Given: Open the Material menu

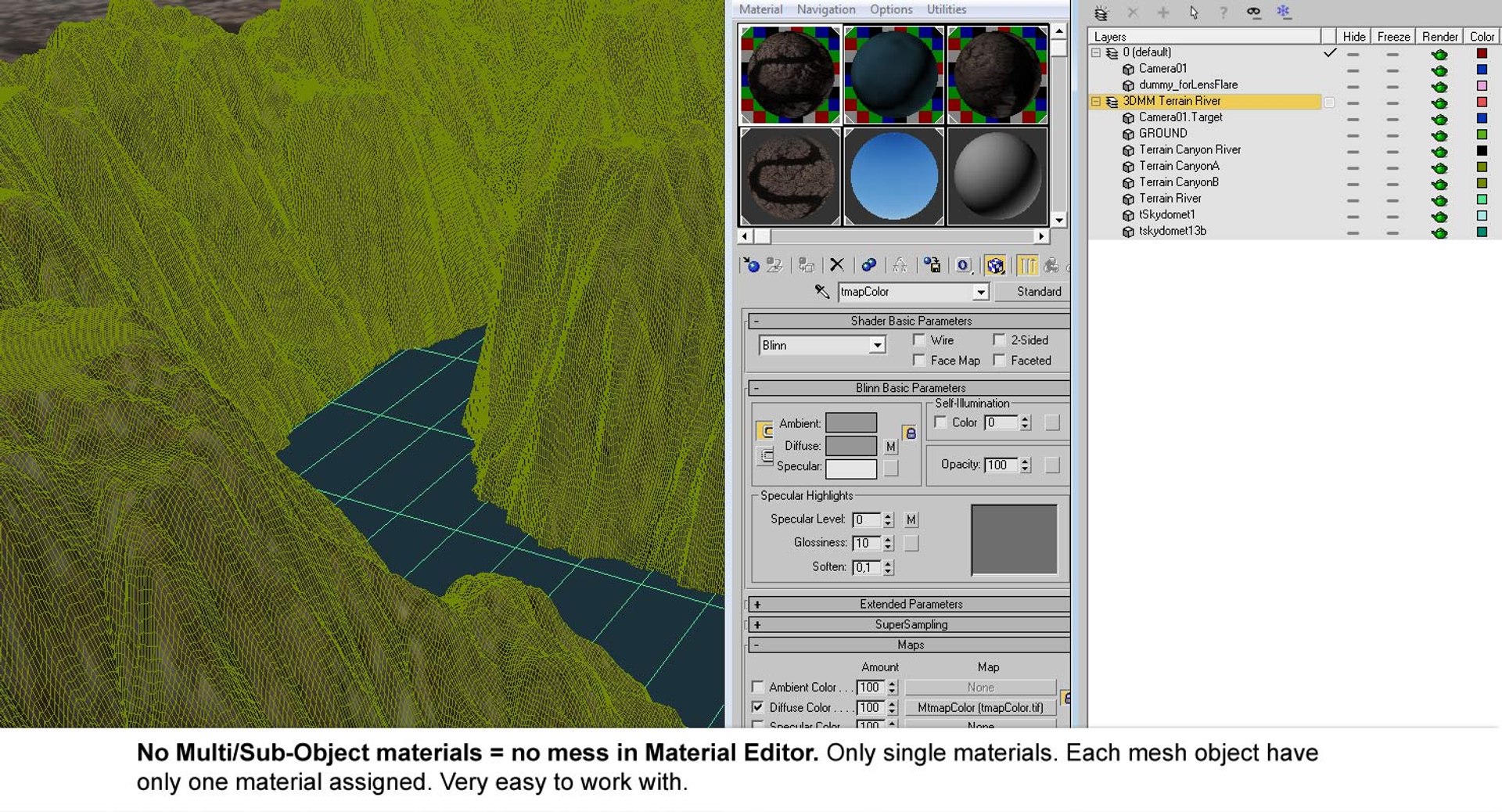Looking at the screenshot, I should (760, 9).
